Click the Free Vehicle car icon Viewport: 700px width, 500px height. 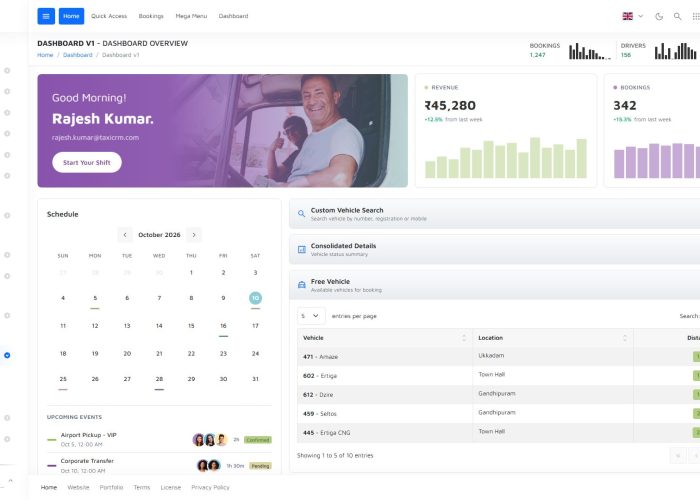pyautogui.click(x=302, y=285)
